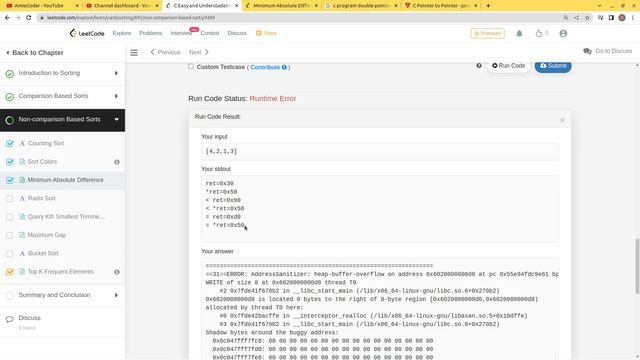Reload the page with the refresh icon
The width and height of the screenshot is (640, 360).
coord(29,18)
